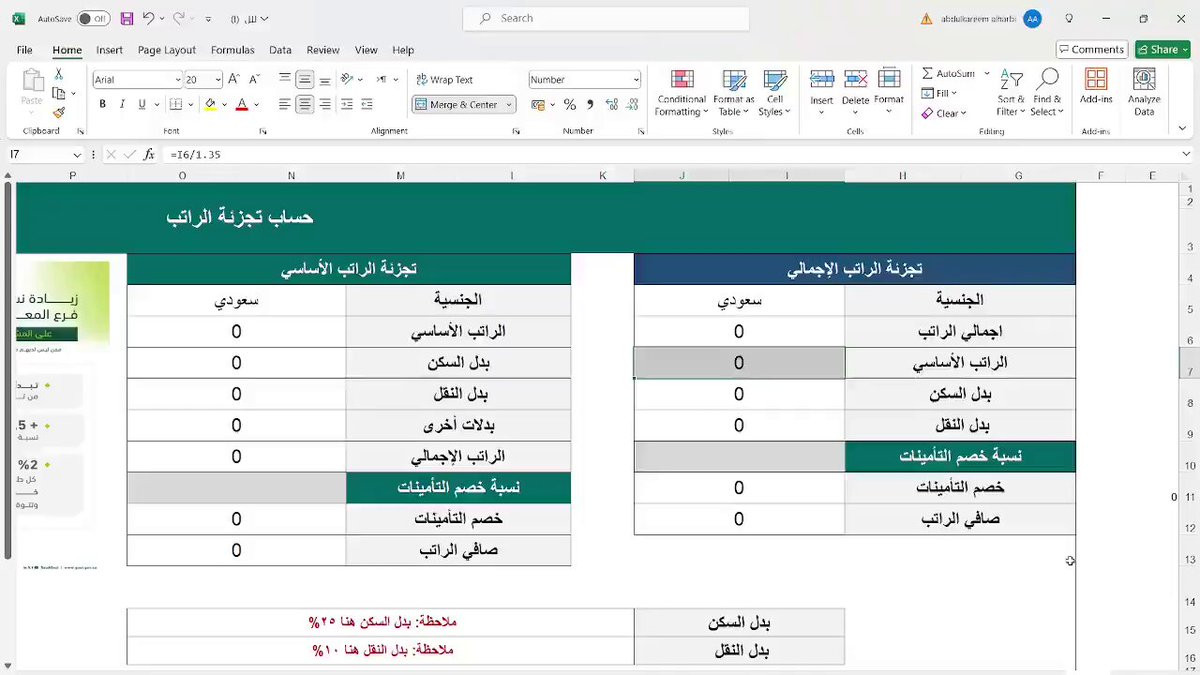Expand the Name Box dropdown arrow
Screen dimensions: 1200x675
pyautogui.click(x=77, y=154)
